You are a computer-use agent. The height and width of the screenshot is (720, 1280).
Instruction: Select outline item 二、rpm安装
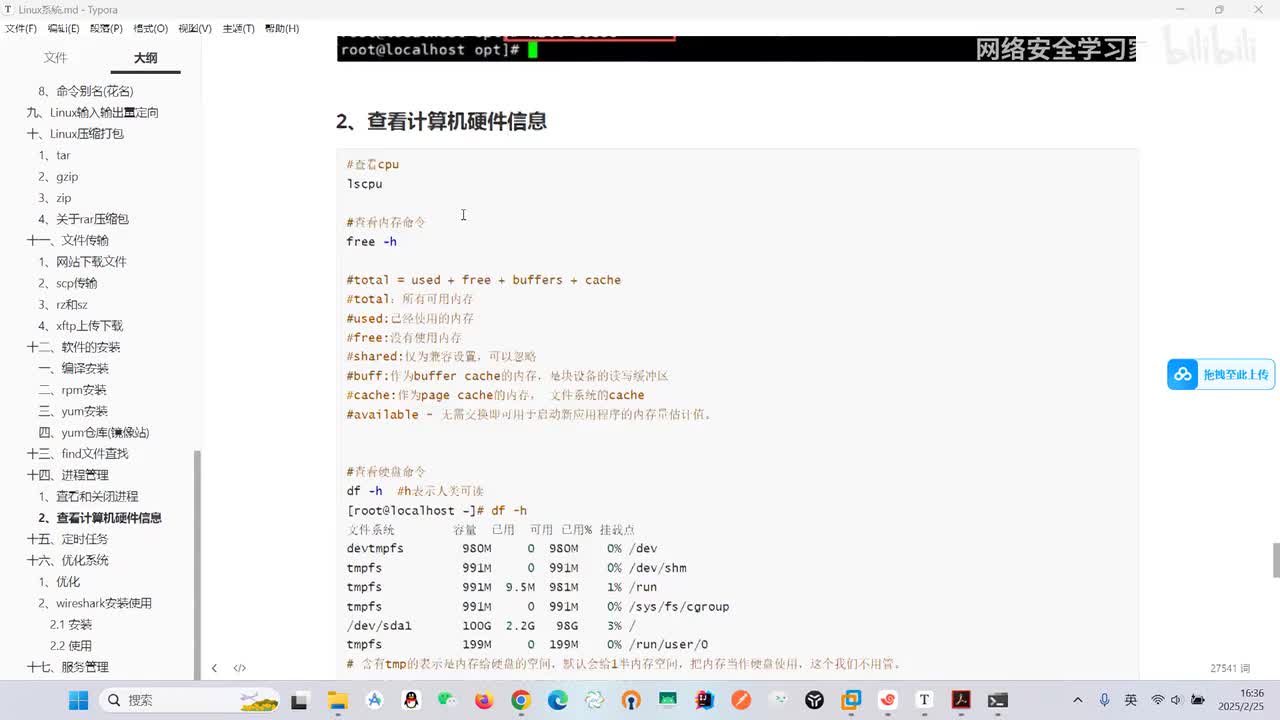[72, 390]
